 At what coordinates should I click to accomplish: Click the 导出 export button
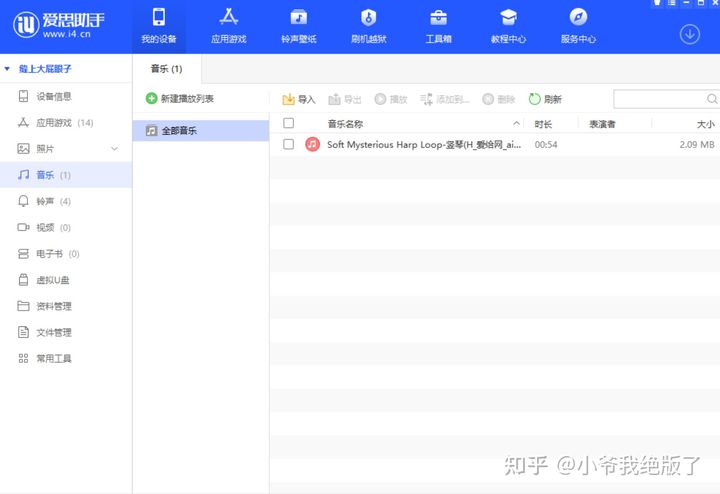coord(345,99)
